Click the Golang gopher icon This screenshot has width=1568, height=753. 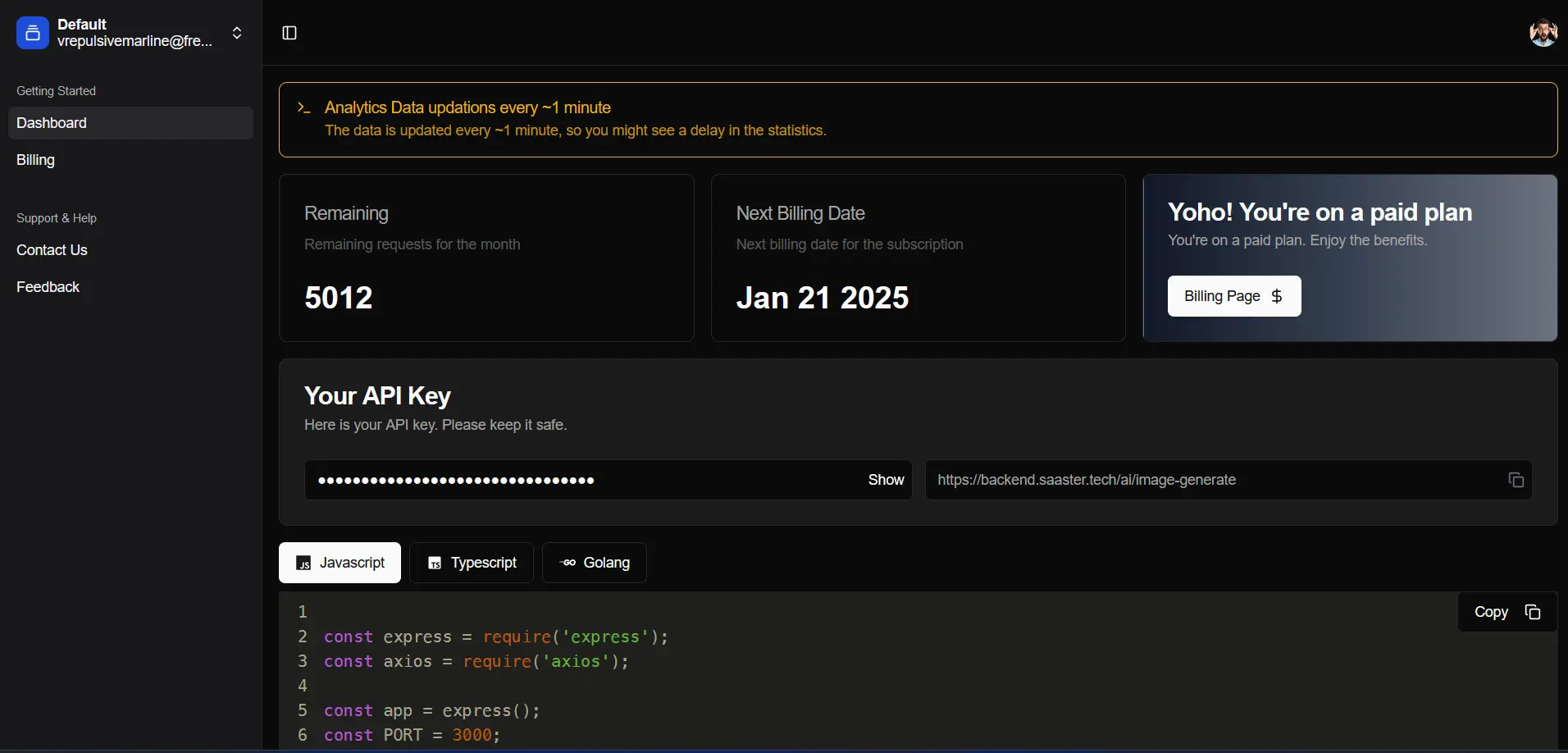coord(567,563)
